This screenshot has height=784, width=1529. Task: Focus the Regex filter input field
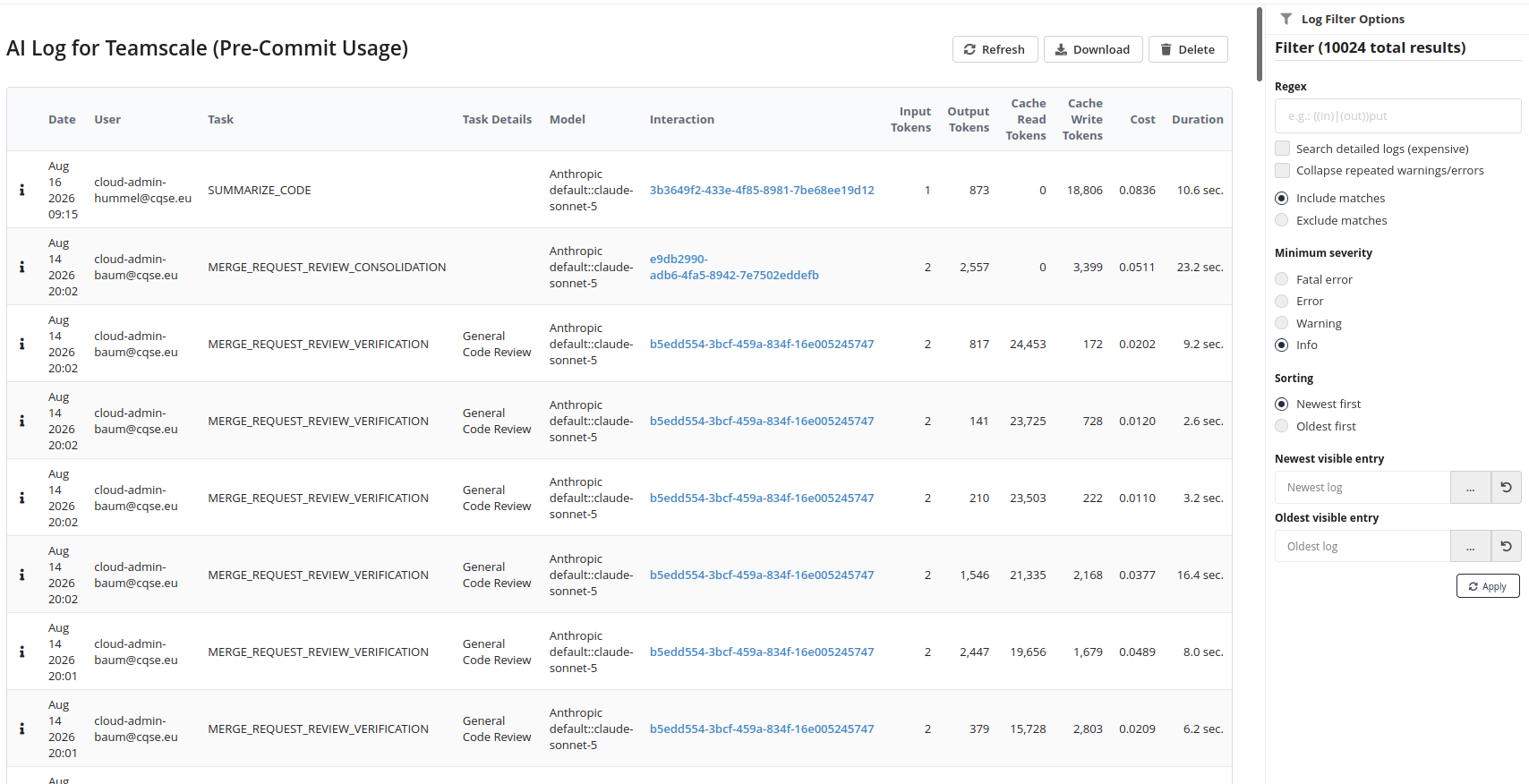pos(1397,115)
